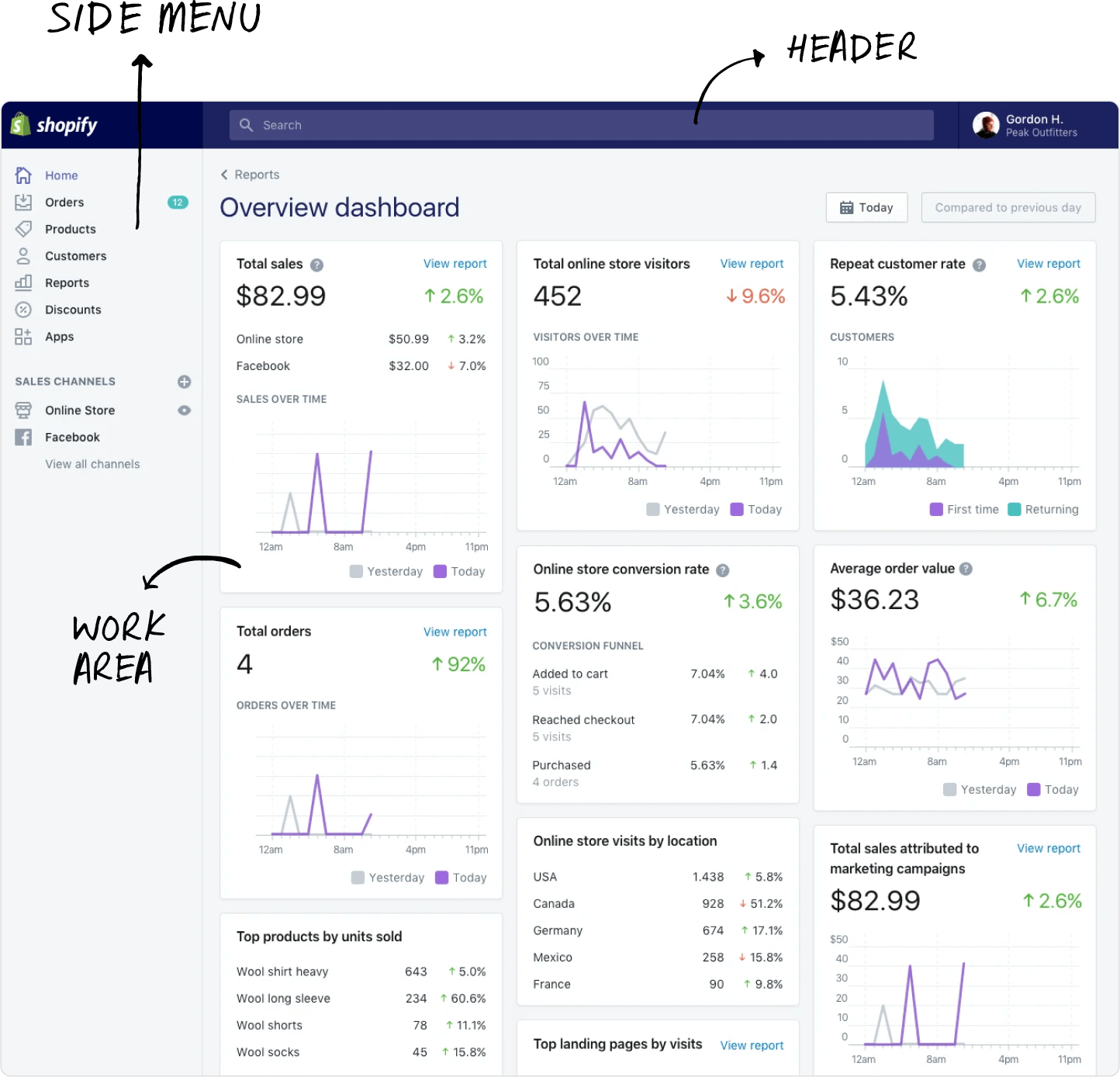This screenshot has height=1077, width=1120.
Task: Click Today swatch in Sales over time legend
Action: coord(440,572)
